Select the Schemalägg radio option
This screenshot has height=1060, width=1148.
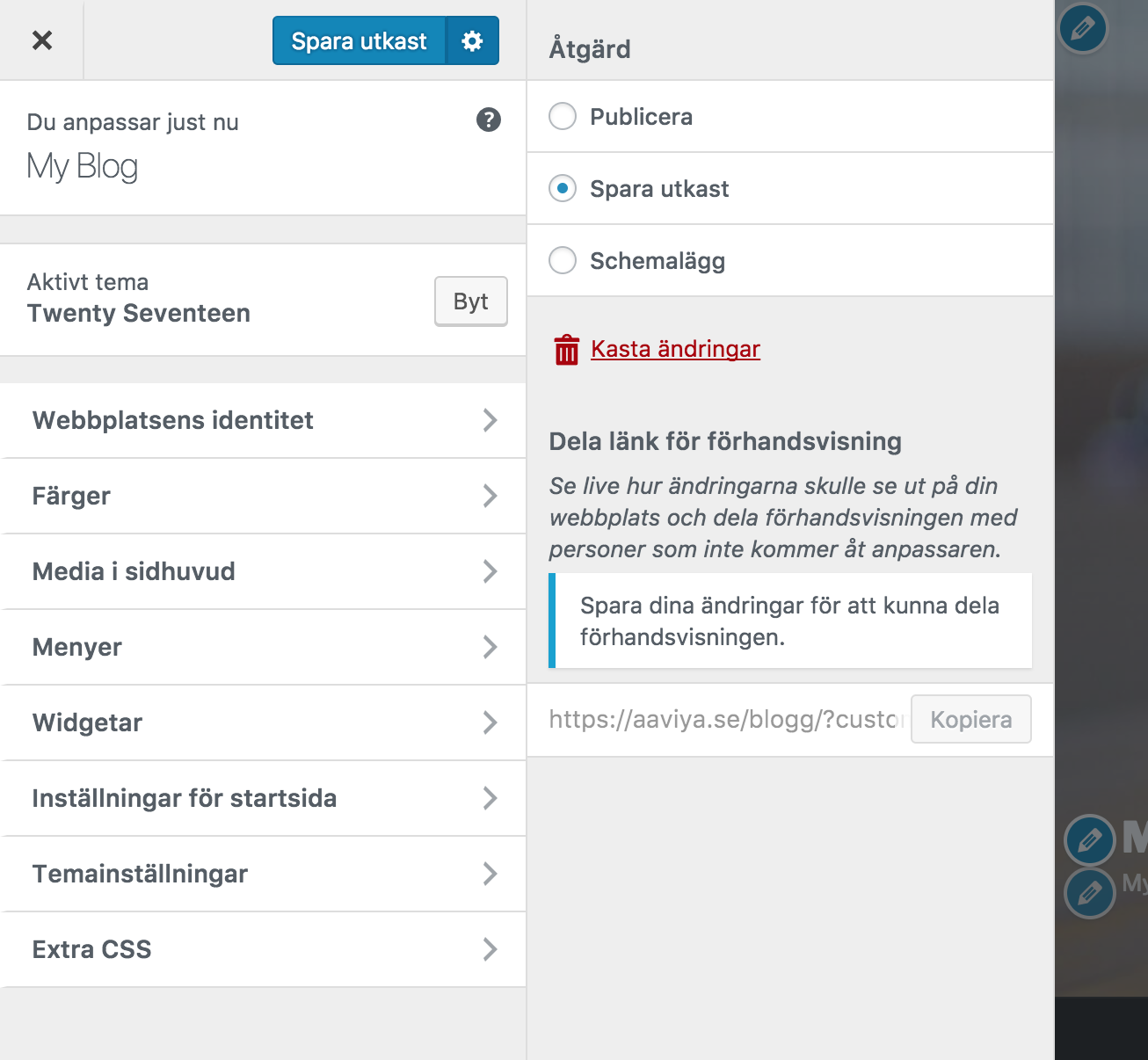tap(563, 260)
